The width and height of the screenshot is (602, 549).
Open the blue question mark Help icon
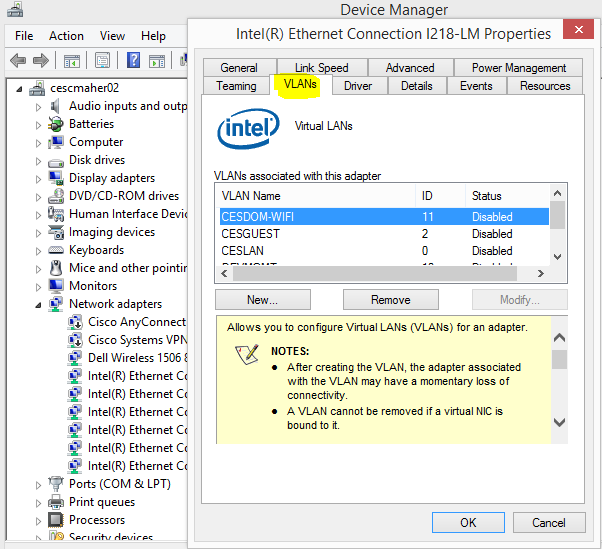pos(133,60)
